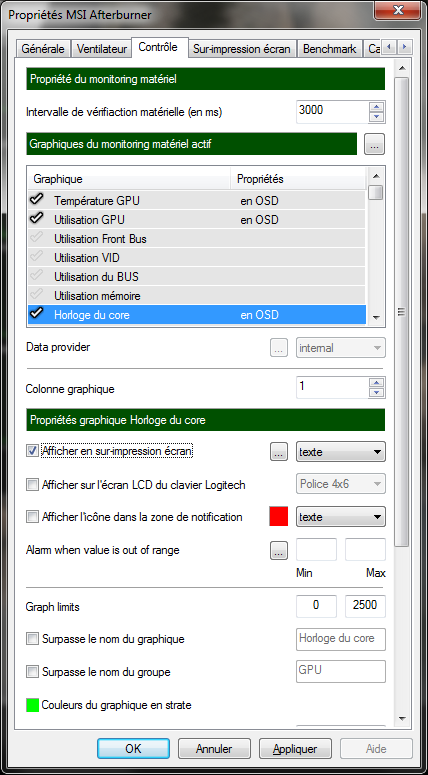Open the Ventilateur tab
The image size is (428, 775).
pos(102,49)
